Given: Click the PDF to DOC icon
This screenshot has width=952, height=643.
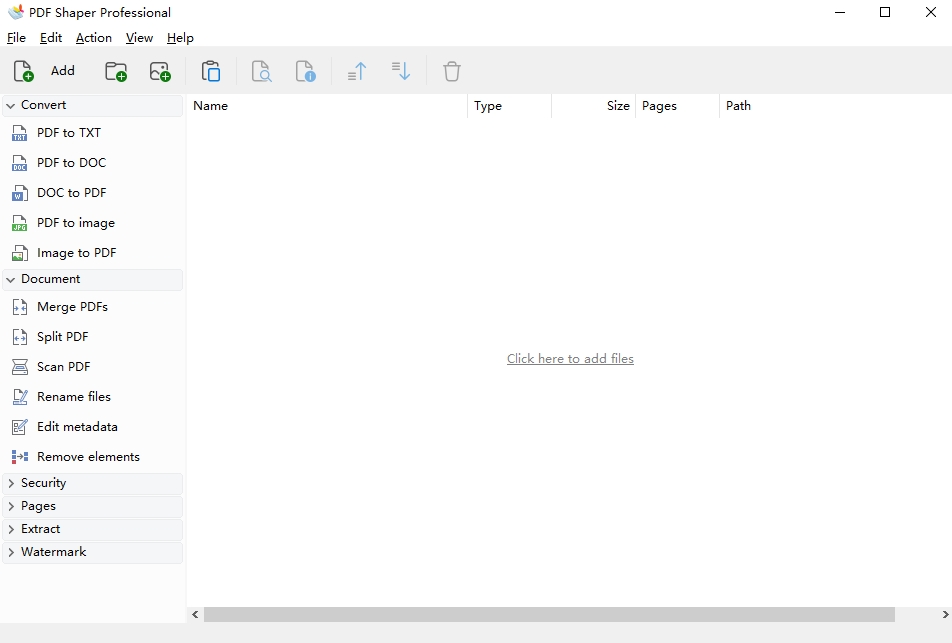Looking at the screenshot, I should pyautogui.click(x=19, y=163).
